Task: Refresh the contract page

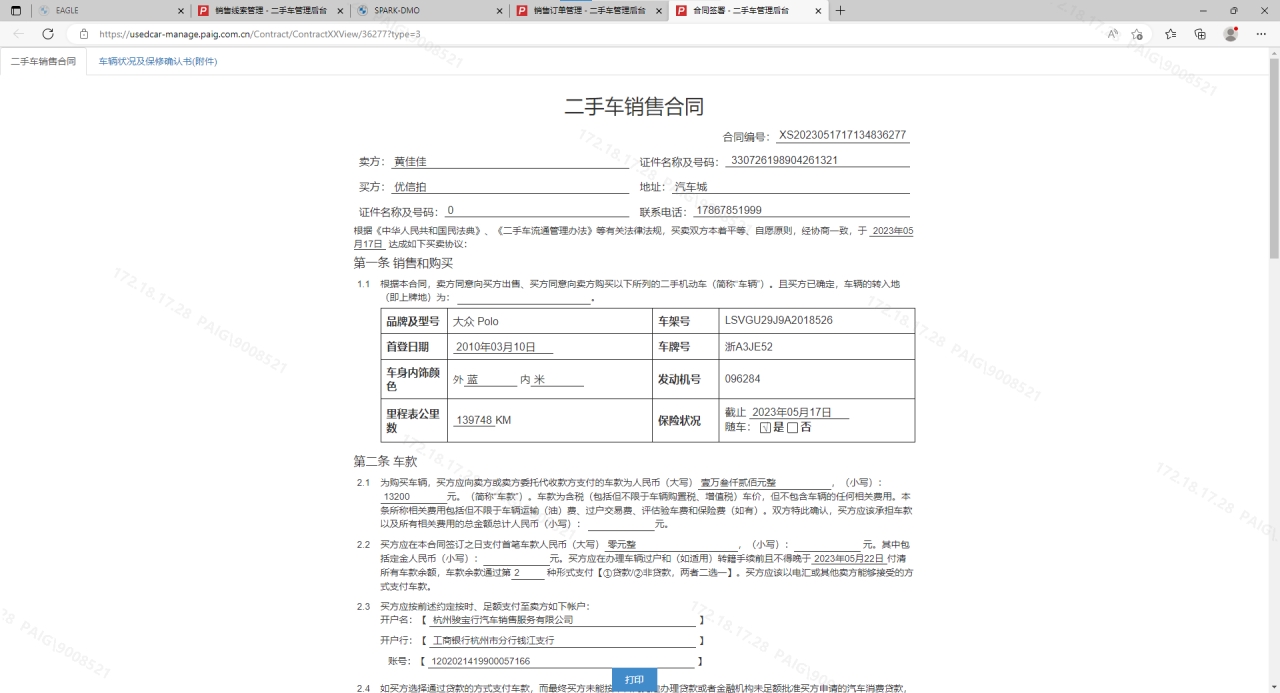Action: tap(47, 33)
